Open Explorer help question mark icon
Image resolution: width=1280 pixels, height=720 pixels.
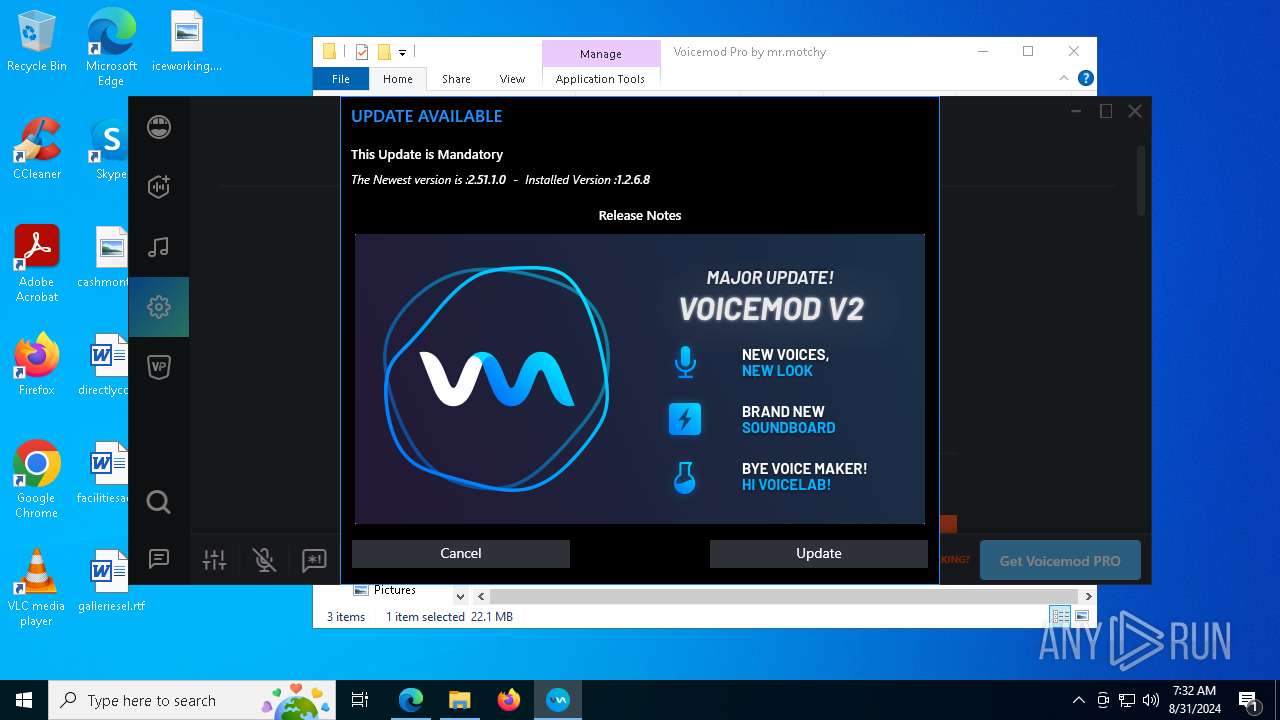(x=1086, y=78)
